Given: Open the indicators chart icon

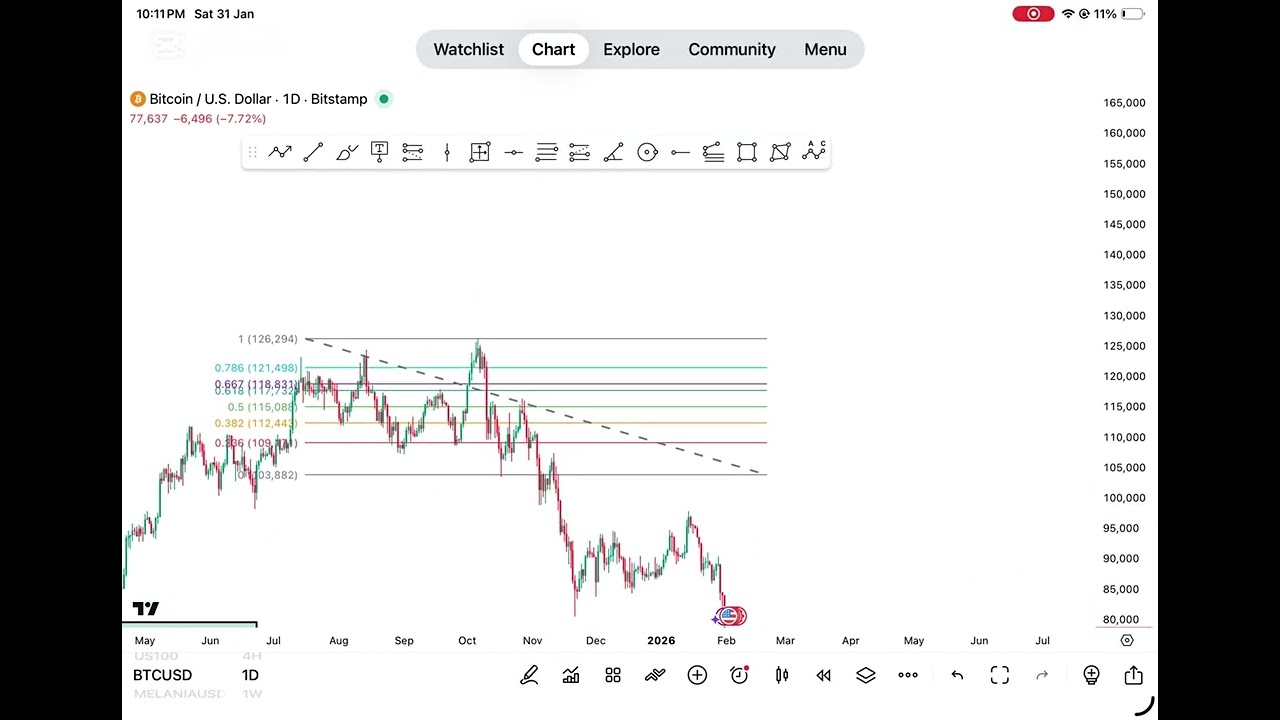Looking at the screenshot, I should tap(571, 676).
